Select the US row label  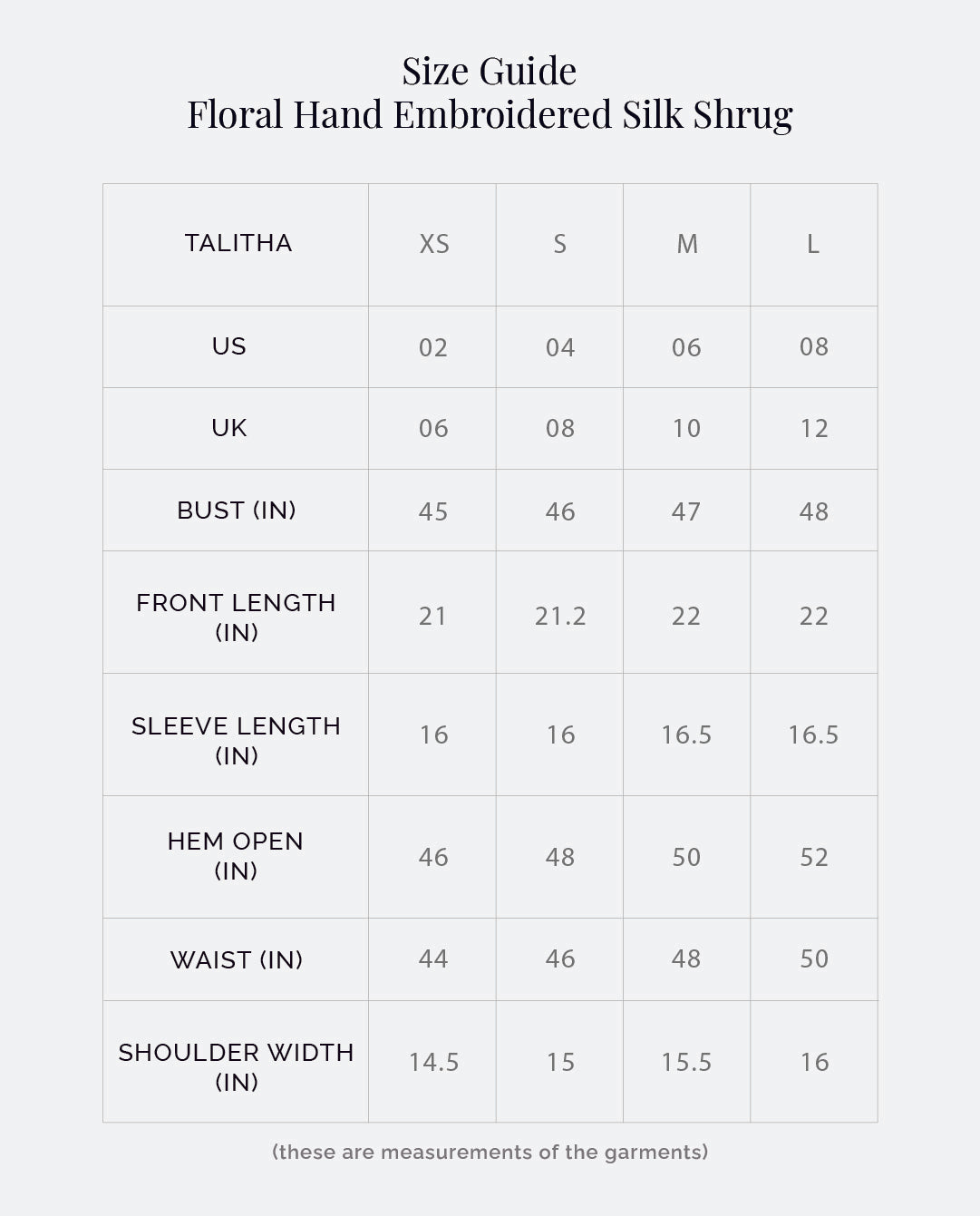click(x=229, y=346)
